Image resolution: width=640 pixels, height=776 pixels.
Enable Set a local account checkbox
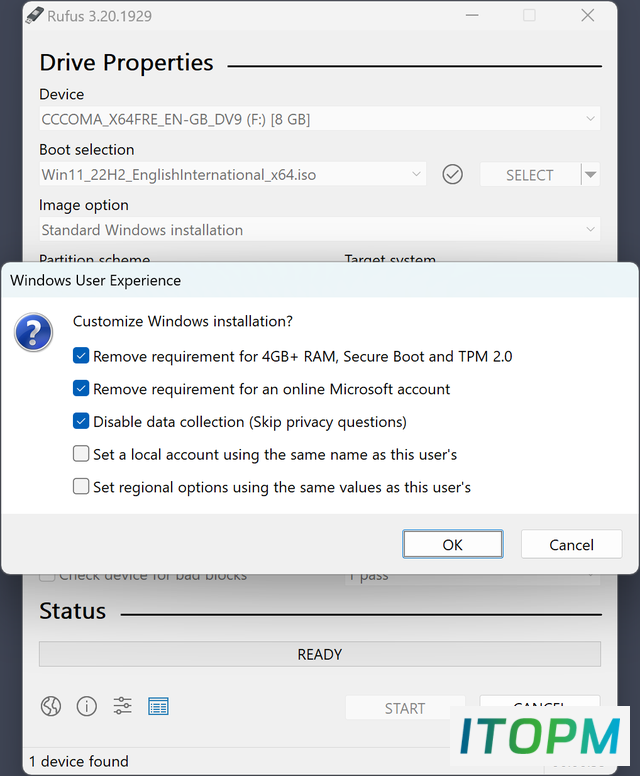click(x=81, y=454)
